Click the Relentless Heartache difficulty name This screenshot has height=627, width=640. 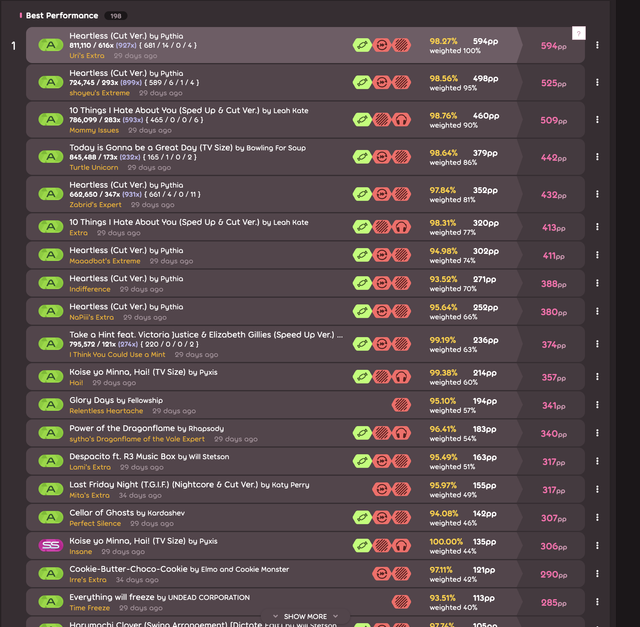[x=106, y=411]
